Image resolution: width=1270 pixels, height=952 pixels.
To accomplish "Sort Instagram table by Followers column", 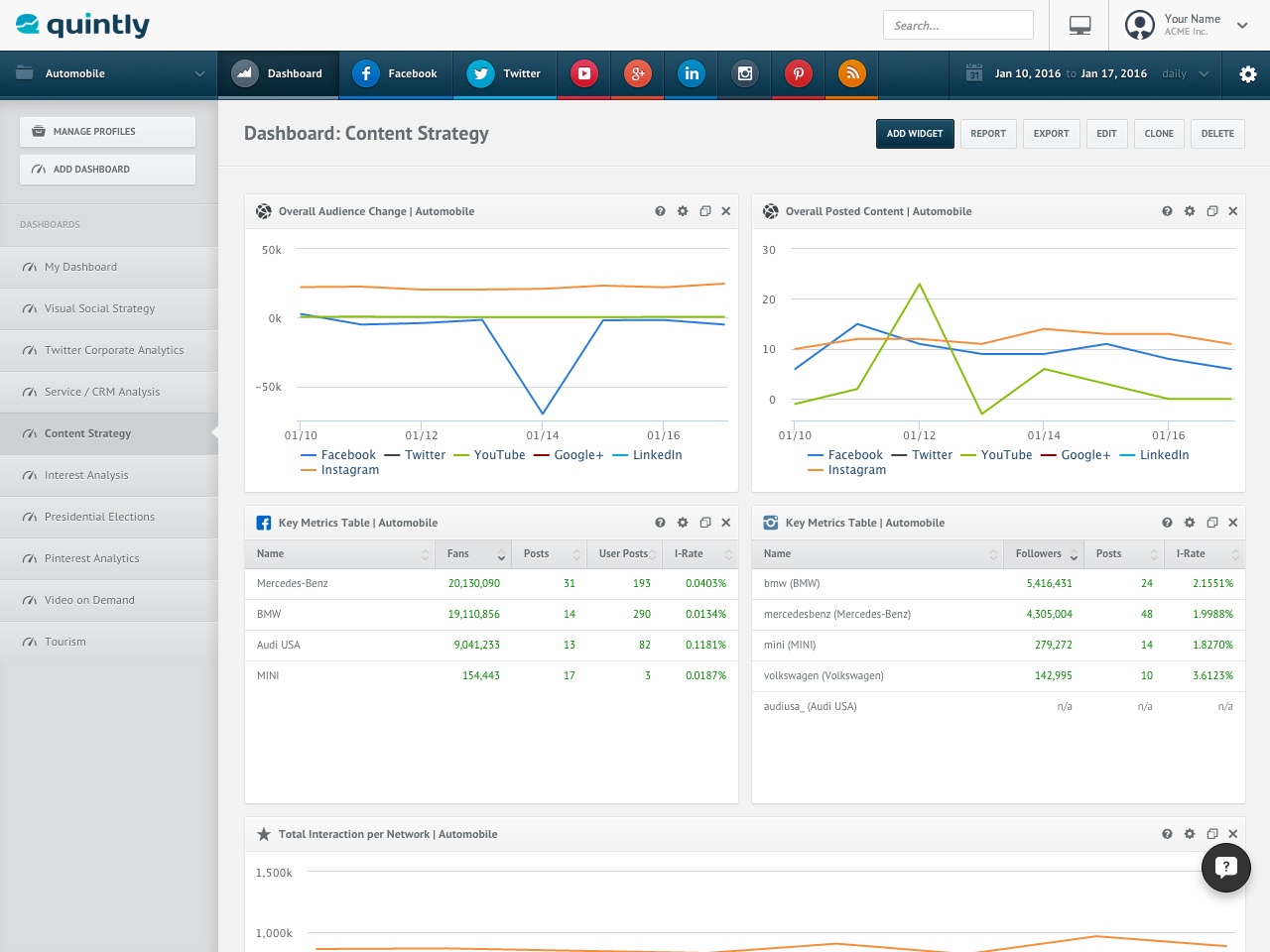I will point(1044,553).
